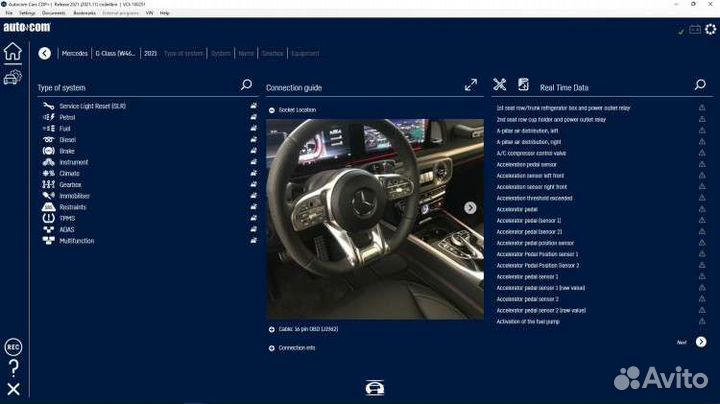Click the car icon at bottom center
The height and width of the screenshot is (404, 720).
pyautogui.click(x=375, y=387)
